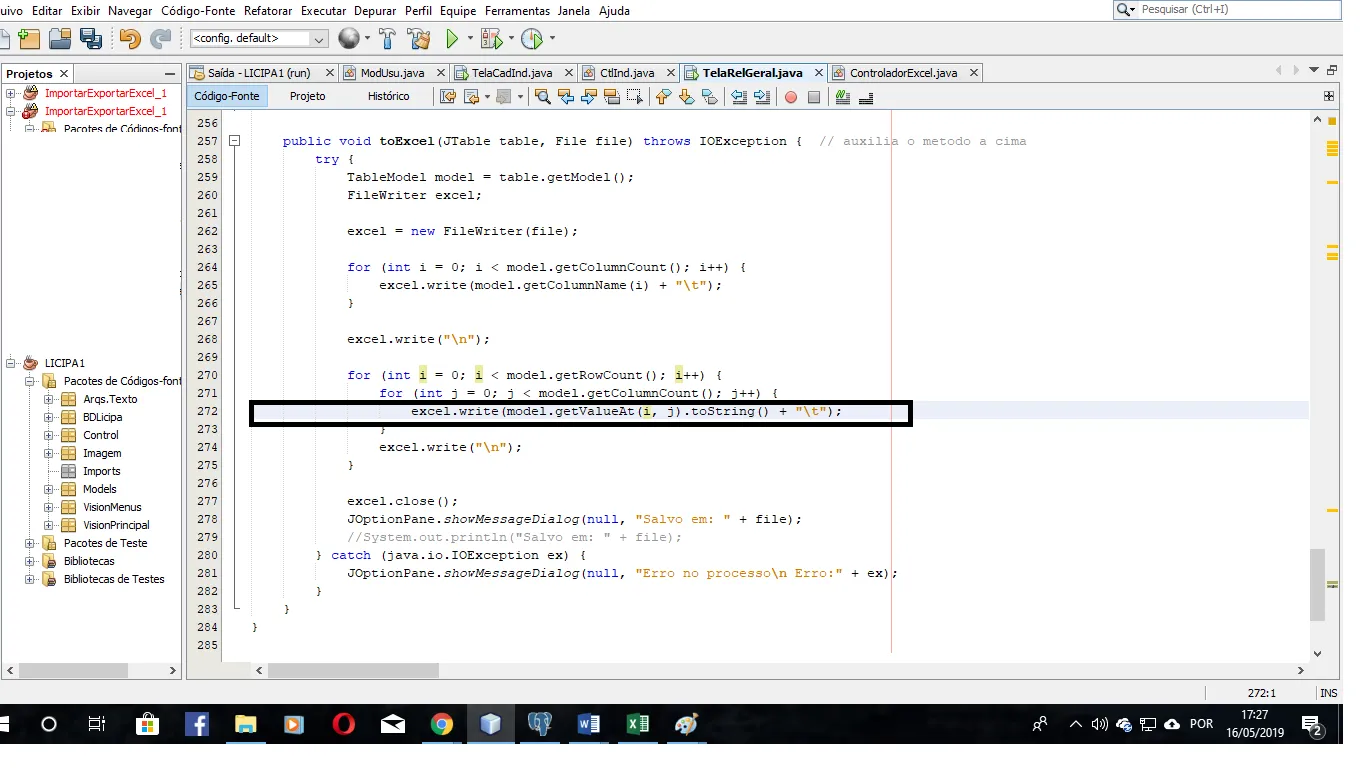Click the Undo arrow in the toolbar
Screen dimensions: 1366x768
pyautogui.click(x=130, y=39)
